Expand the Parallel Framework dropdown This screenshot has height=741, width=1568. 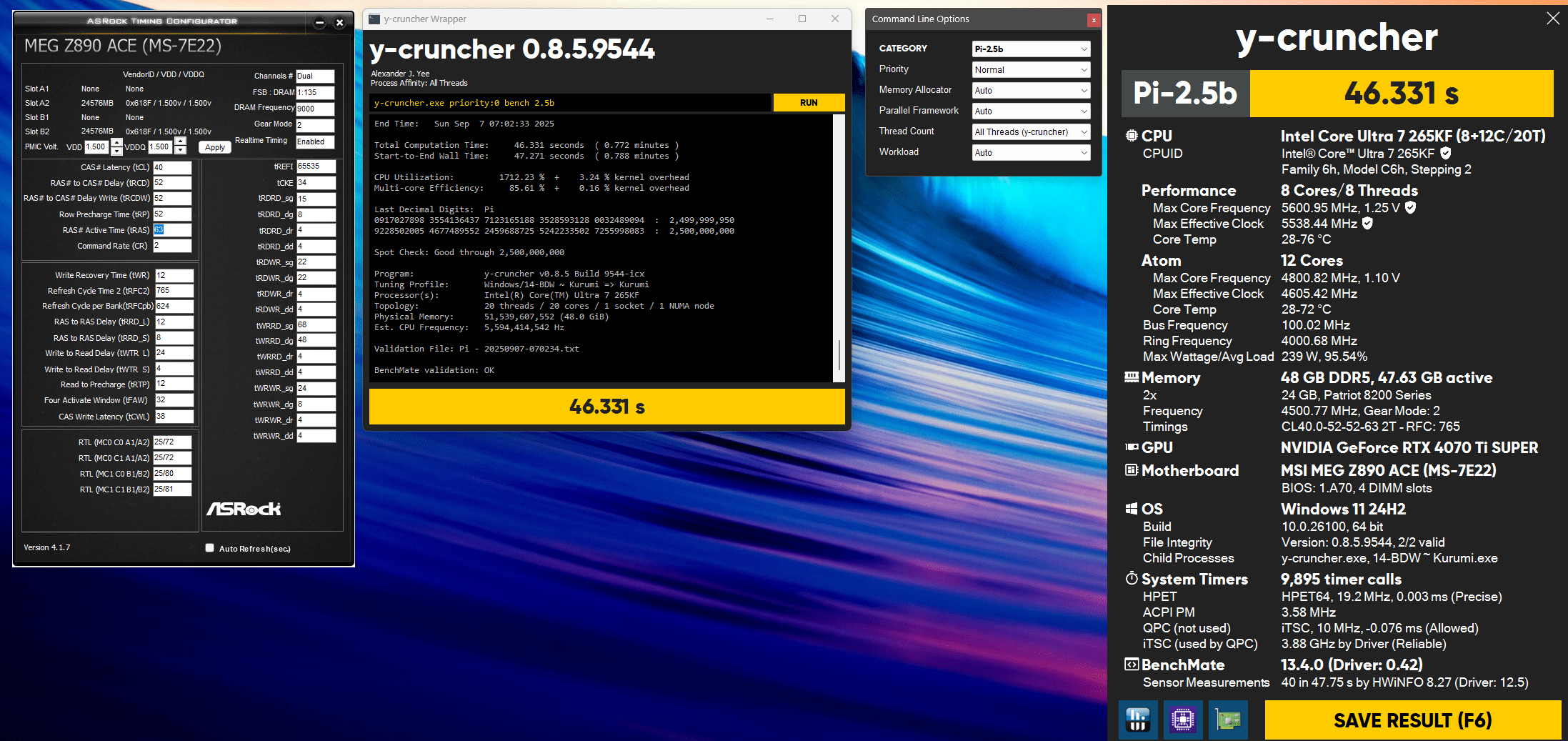[x=1031, y=111]
